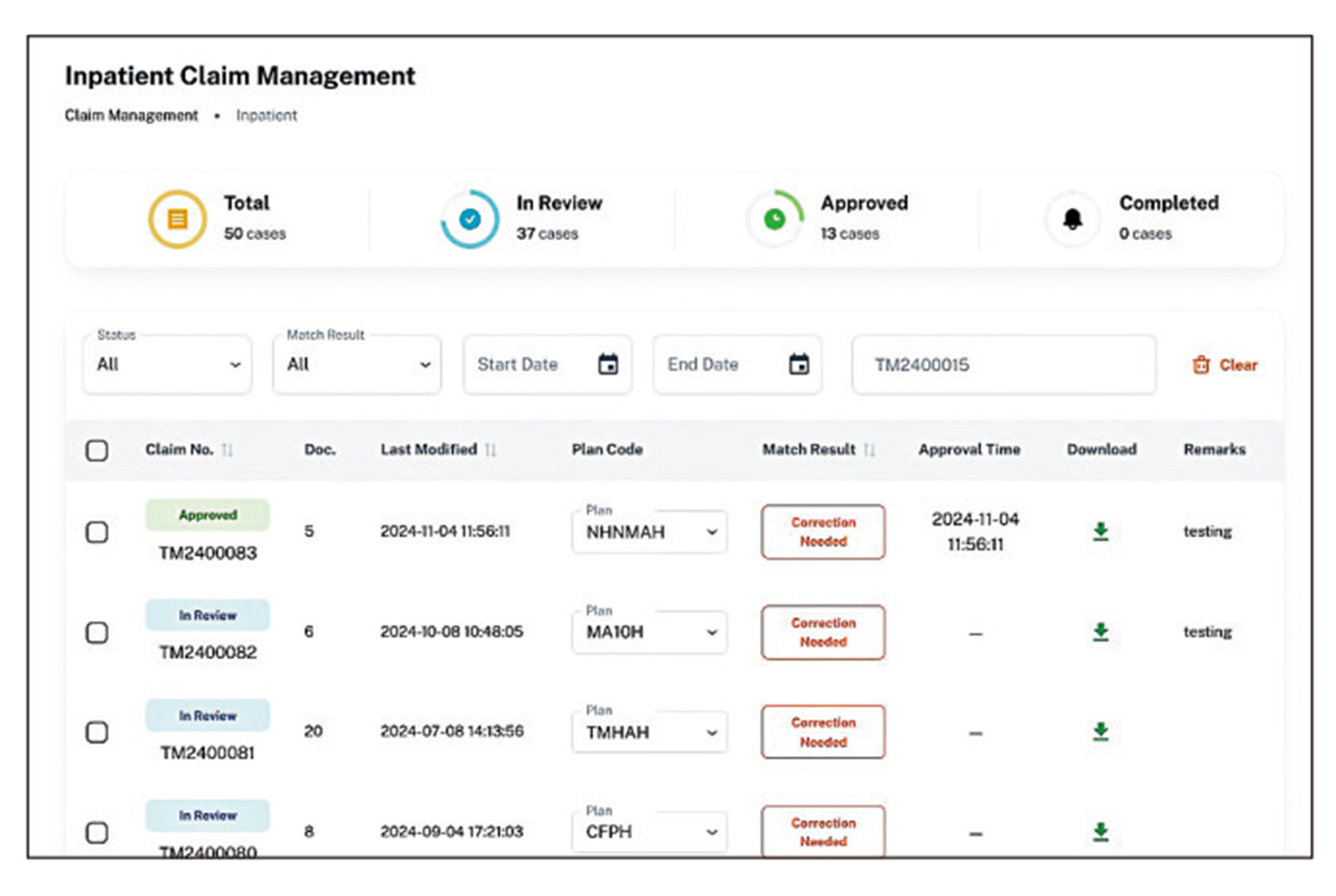
Task: Expand the CFPH plan dropdown
Action: tap(649, 832)
